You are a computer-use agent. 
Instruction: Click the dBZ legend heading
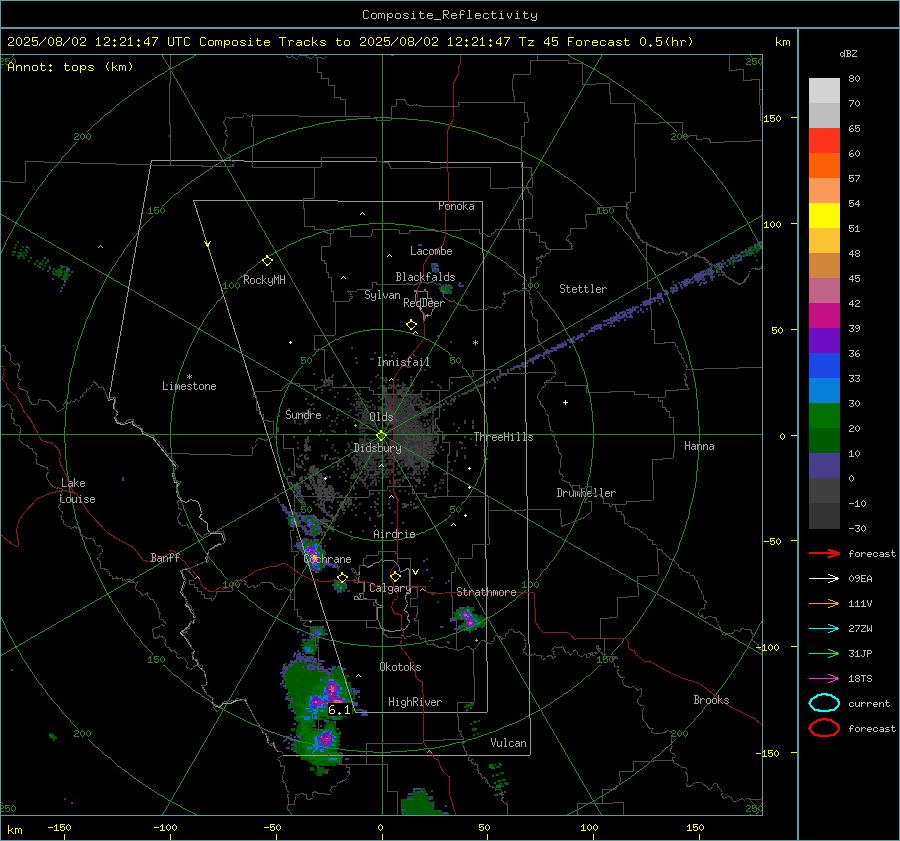(x=848, y=53)
